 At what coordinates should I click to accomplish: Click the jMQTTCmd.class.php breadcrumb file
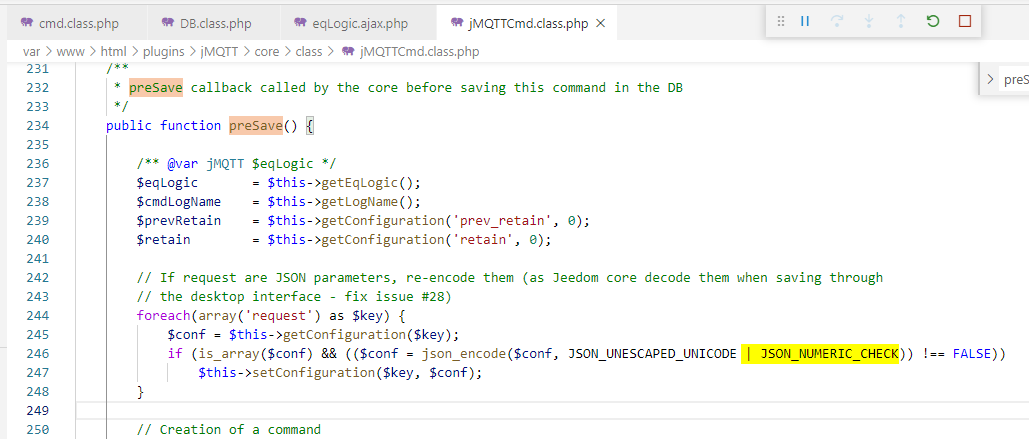point(419,51)
